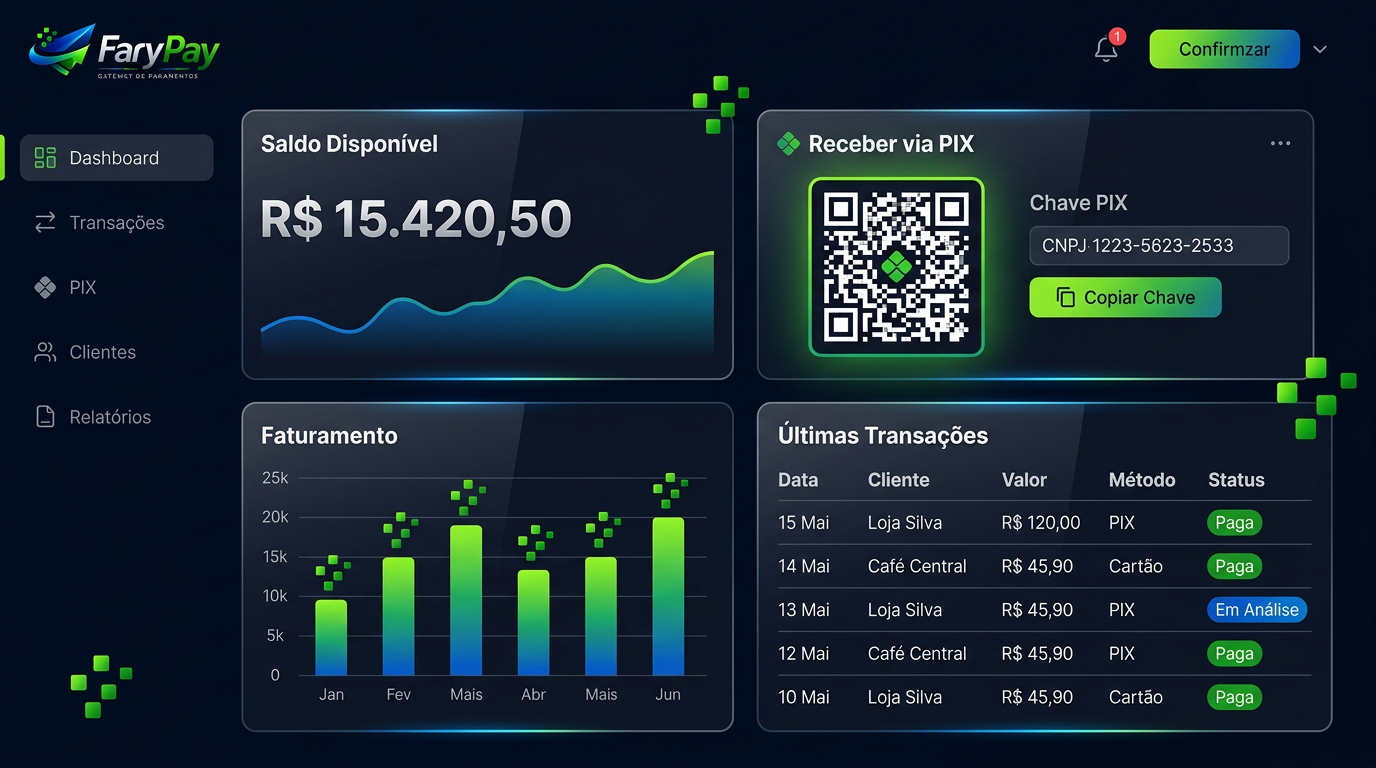Image resolution: width=1376 pixels, height=768 pixels.
Task: Select the Dashboard icon in the sidebar
Action: 44,157
